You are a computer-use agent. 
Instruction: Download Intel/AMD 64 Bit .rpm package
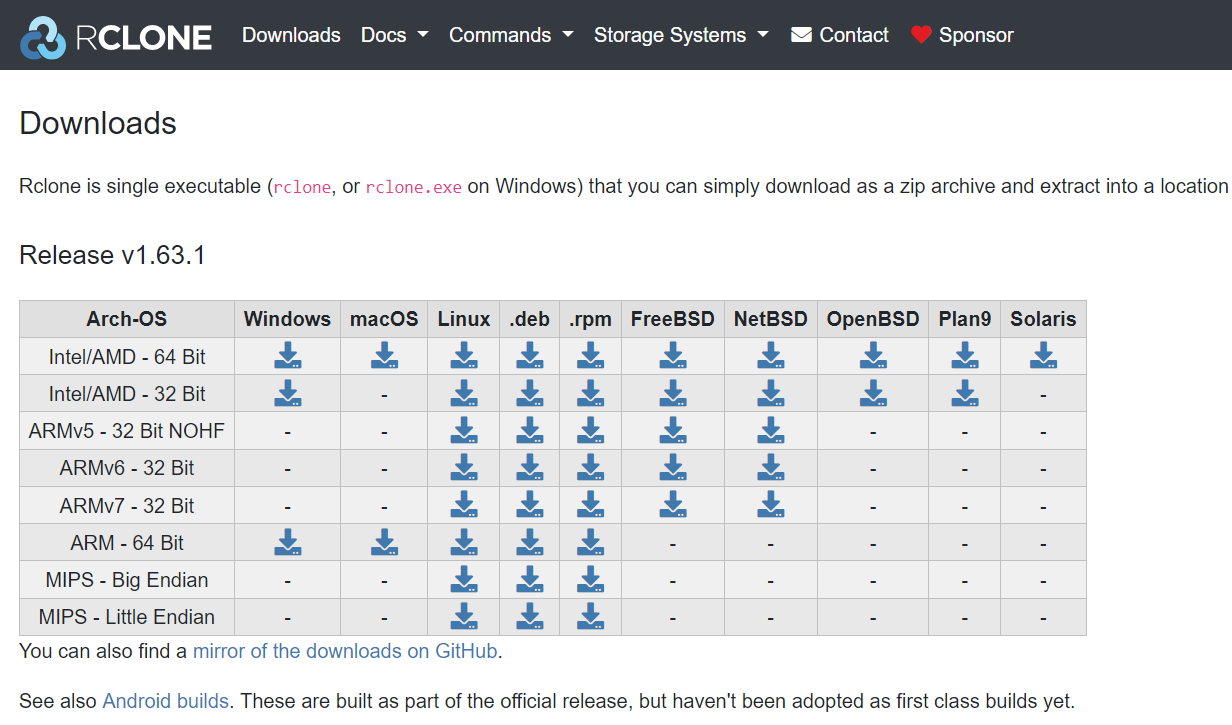pos(591,356)
